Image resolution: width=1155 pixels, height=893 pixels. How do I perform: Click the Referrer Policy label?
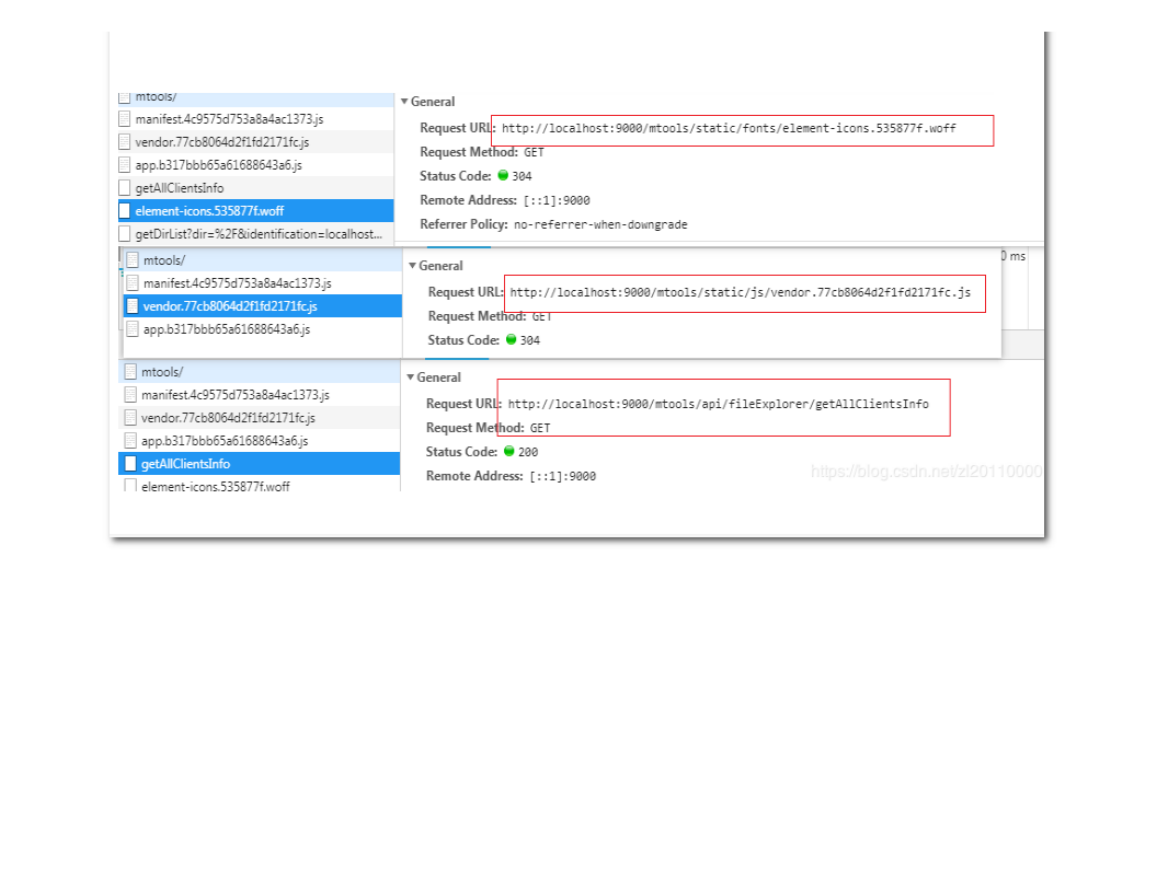point(463,224)
